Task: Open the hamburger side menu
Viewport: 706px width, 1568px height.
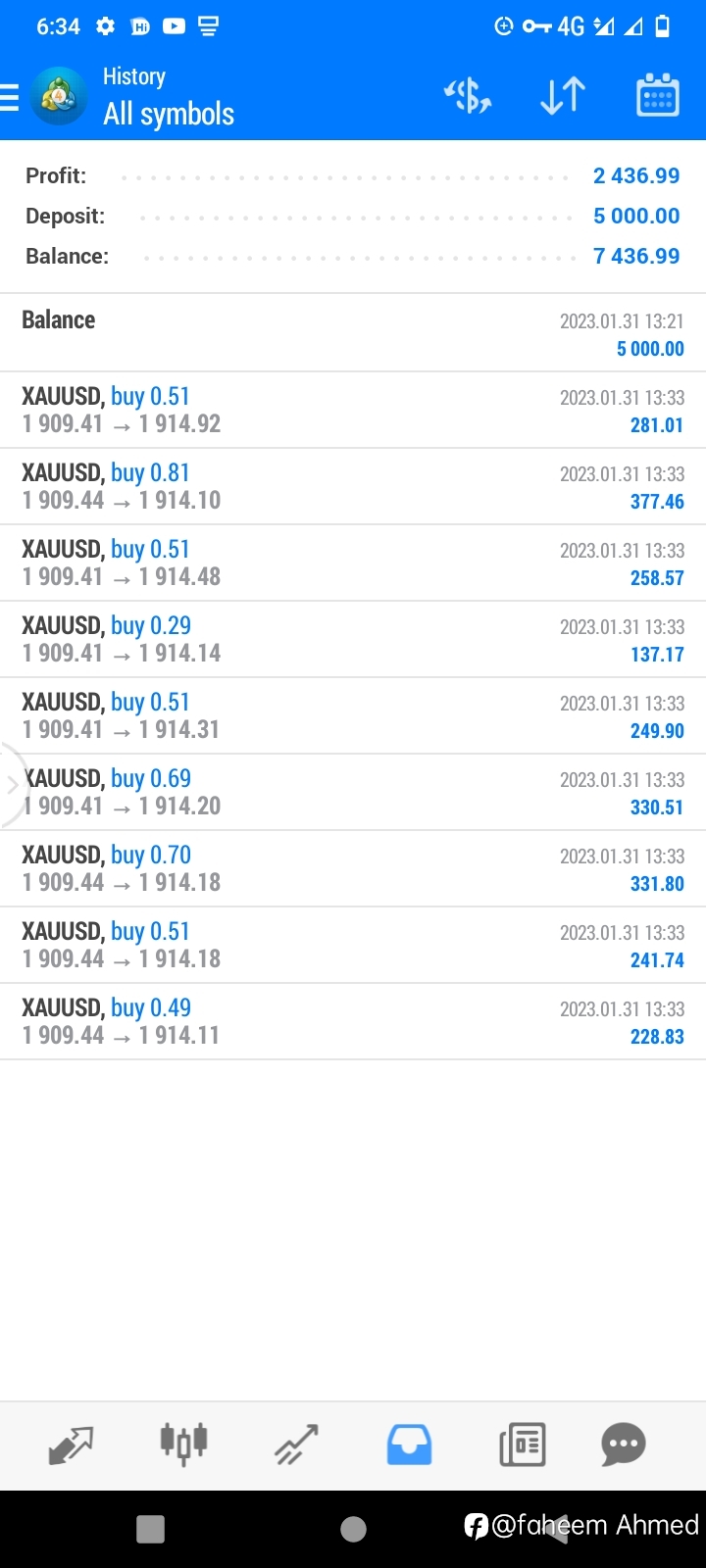Action: (x=10, y=97)
